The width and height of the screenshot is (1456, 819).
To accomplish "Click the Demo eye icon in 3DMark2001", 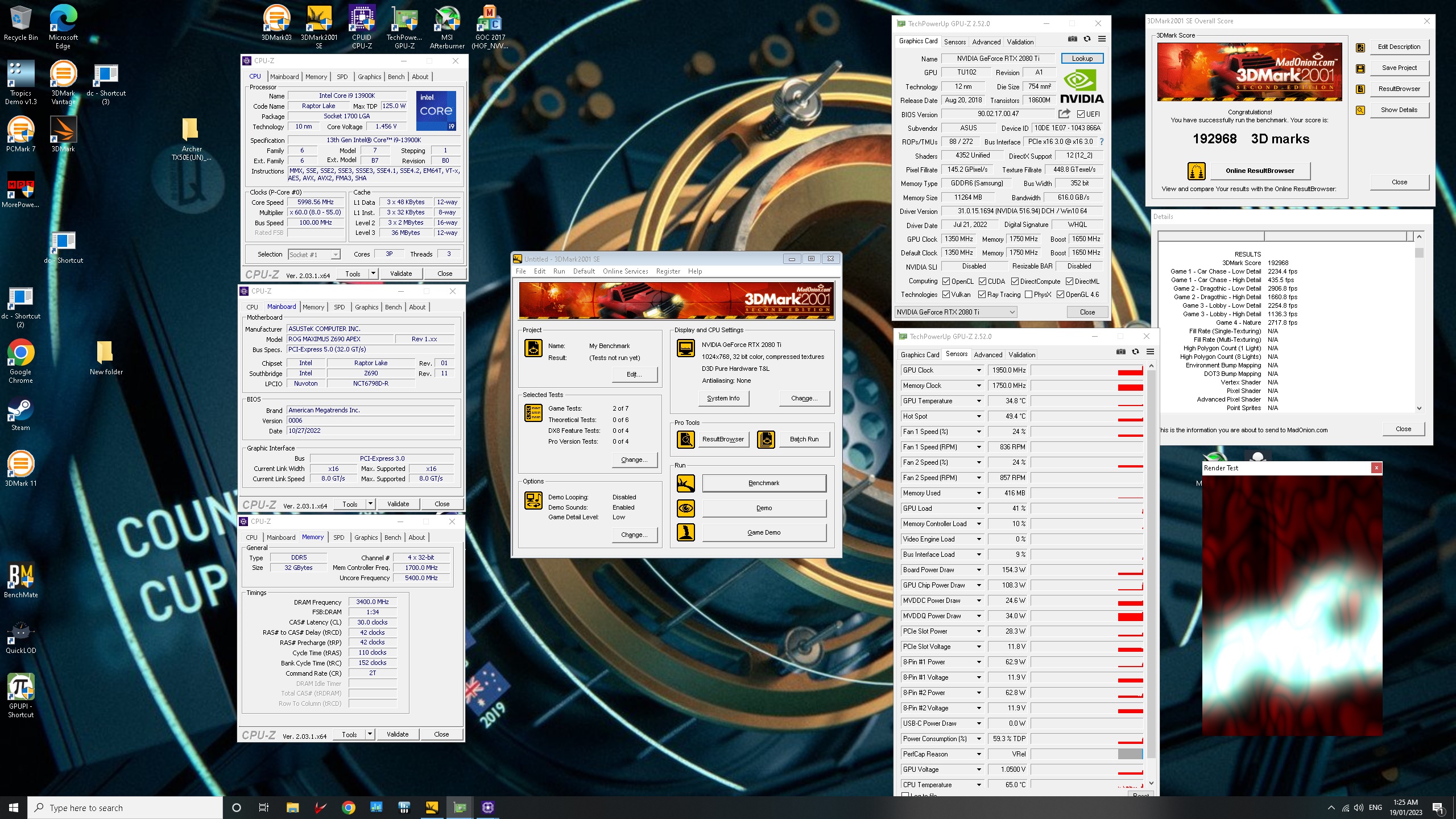I will [686, 508].
